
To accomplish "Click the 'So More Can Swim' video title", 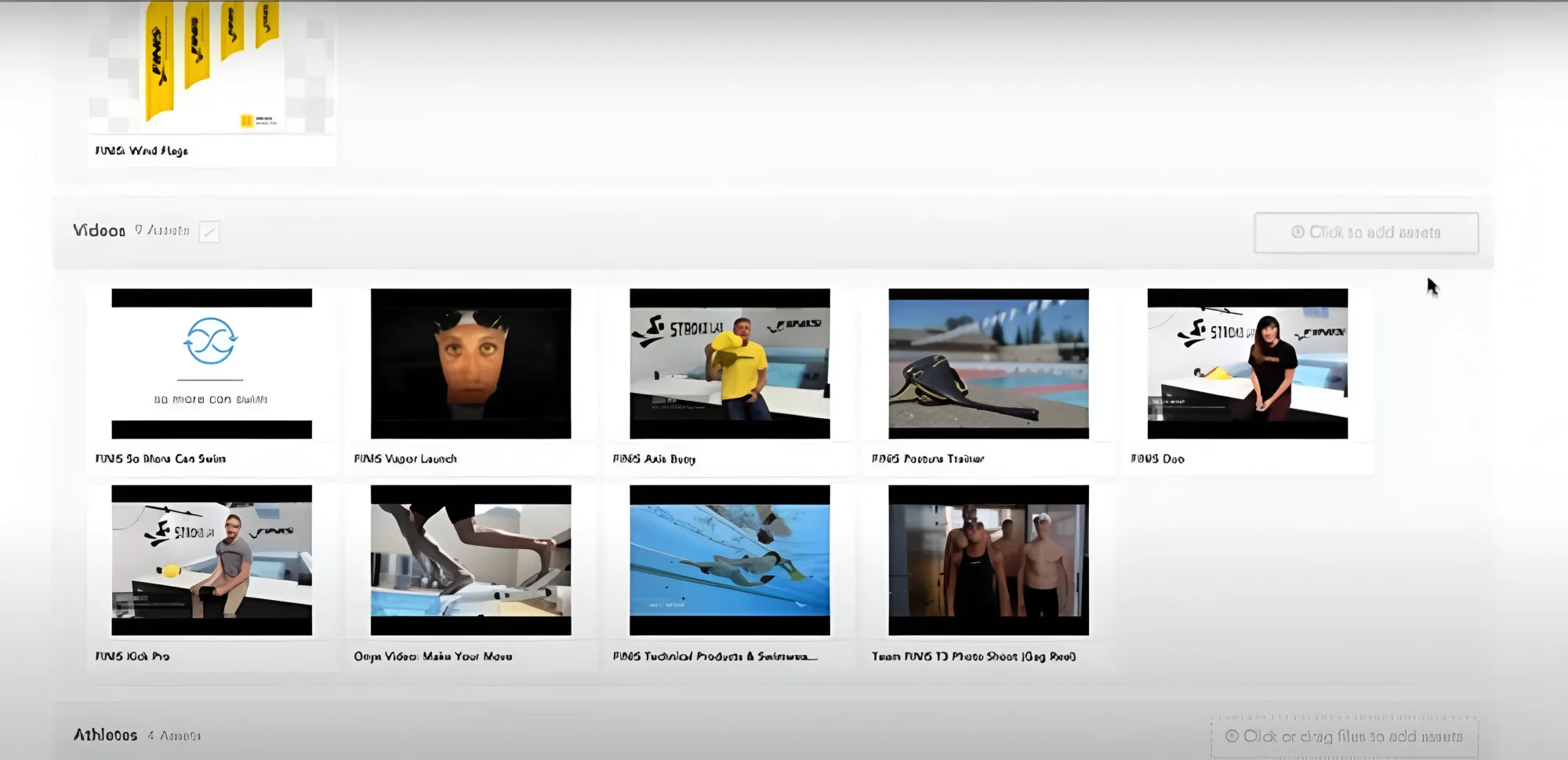I will 160,459.
